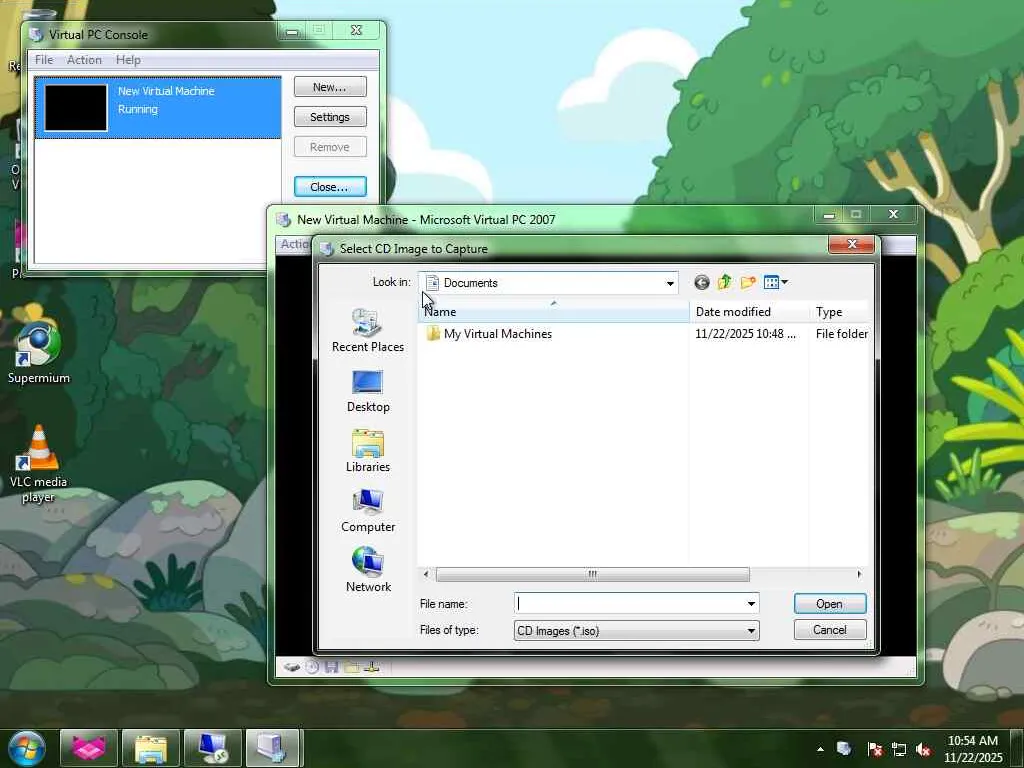Viewport: 1024px width, 768px height.
Task: Click the Show desktop button
Action: (1019, 748)
